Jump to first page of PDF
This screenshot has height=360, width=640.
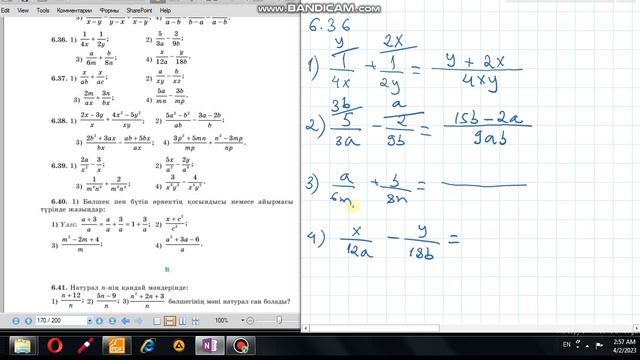pyautogui.click(x=16, y=321)
